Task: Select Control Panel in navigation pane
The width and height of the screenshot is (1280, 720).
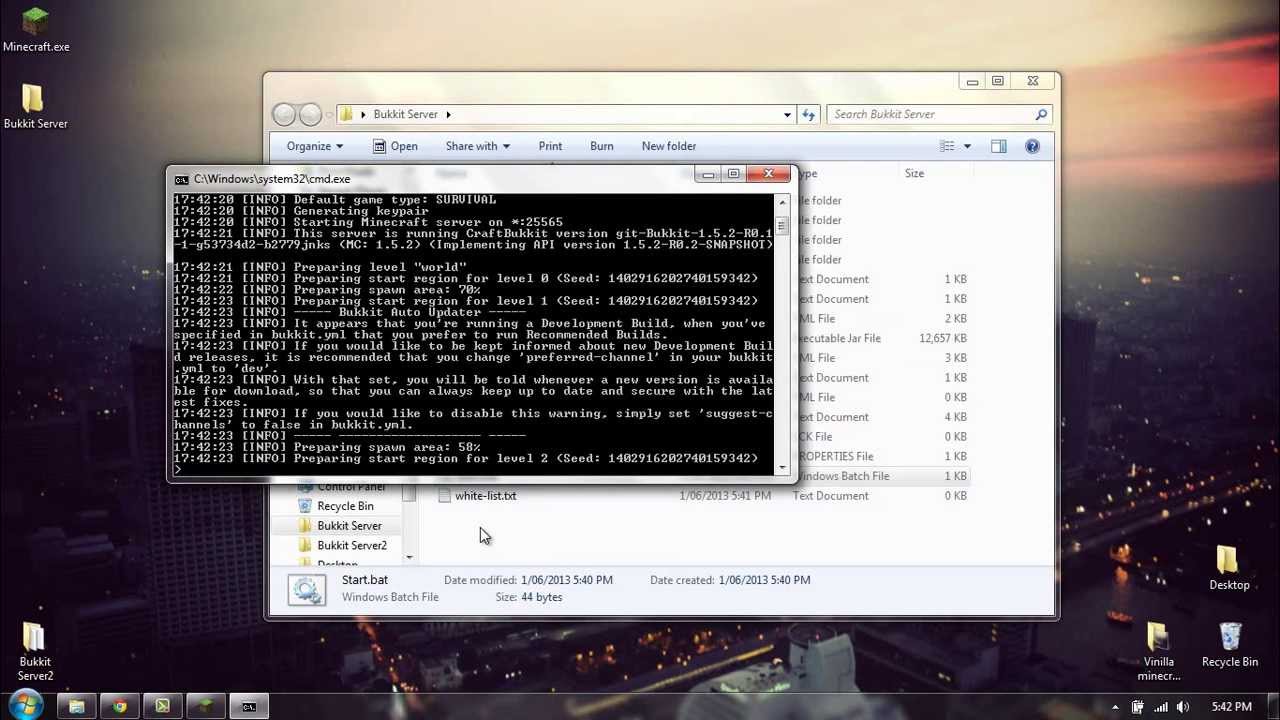Action: [x=350, y=488]
